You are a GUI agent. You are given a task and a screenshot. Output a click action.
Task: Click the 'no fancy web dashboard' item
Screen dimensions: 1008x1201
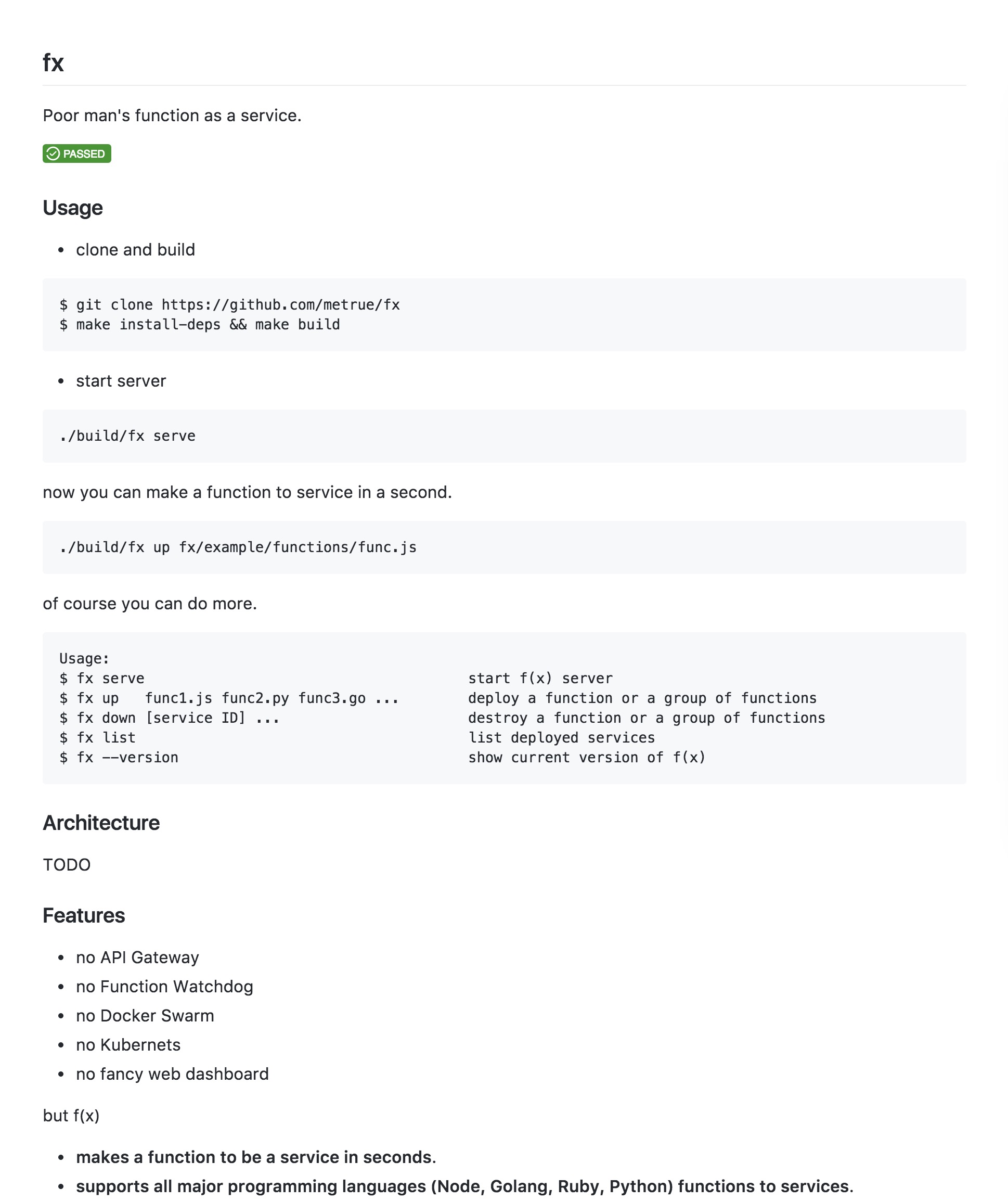click(172, 1074)
